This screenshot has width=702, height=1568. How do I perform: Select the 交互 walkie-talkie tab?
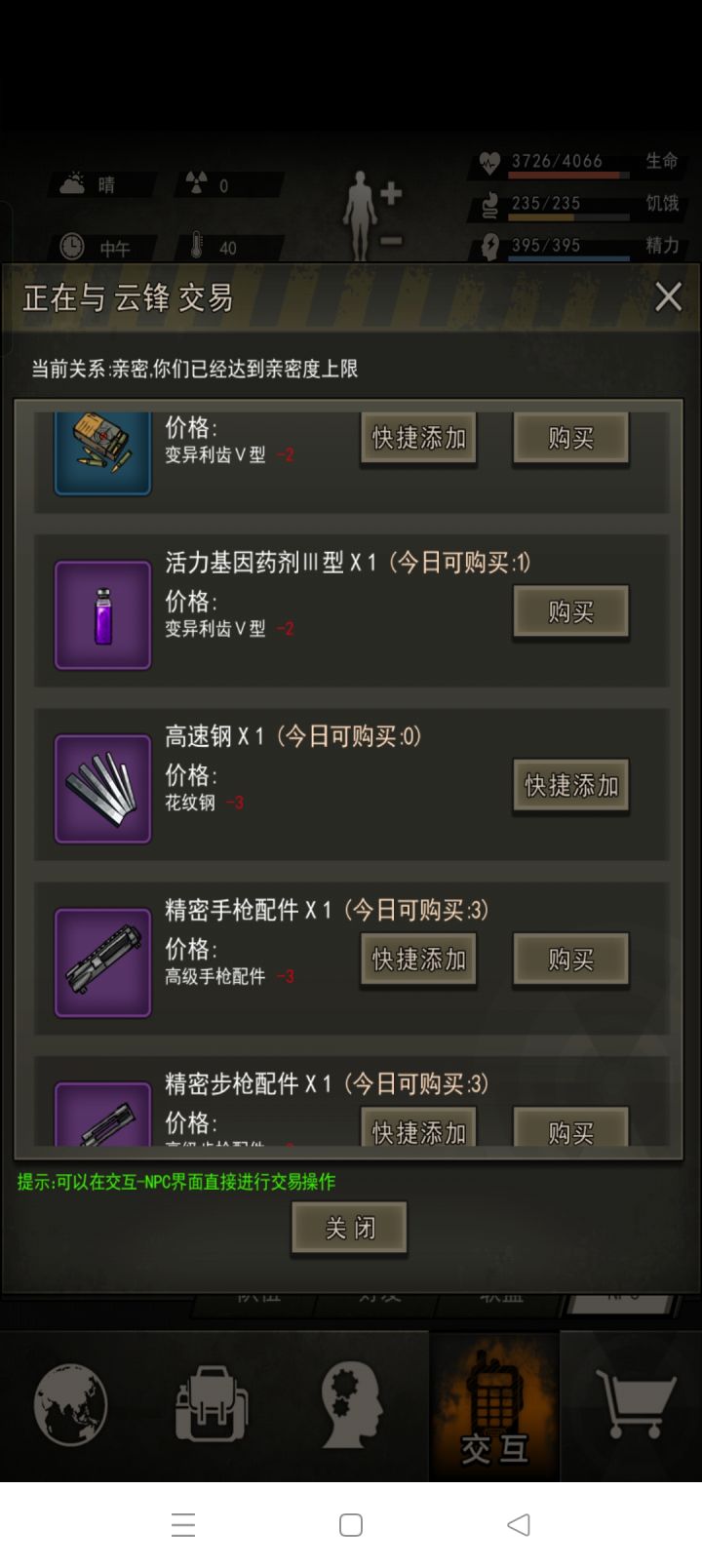click(x=494, y=1407)
